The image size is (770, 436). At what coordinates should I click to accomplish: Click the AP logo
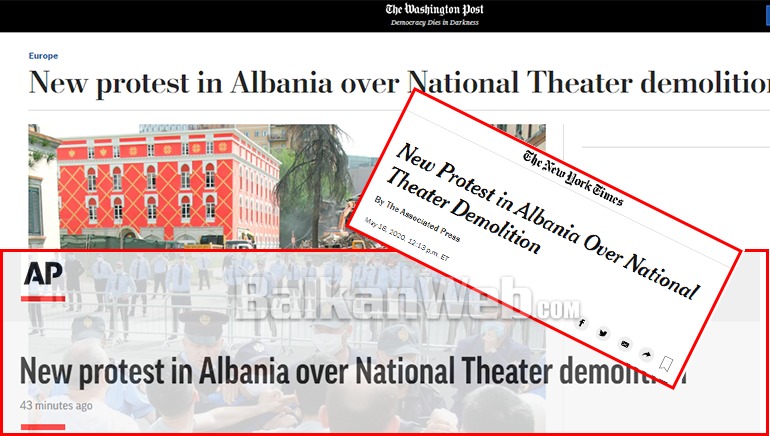(43, 274)
